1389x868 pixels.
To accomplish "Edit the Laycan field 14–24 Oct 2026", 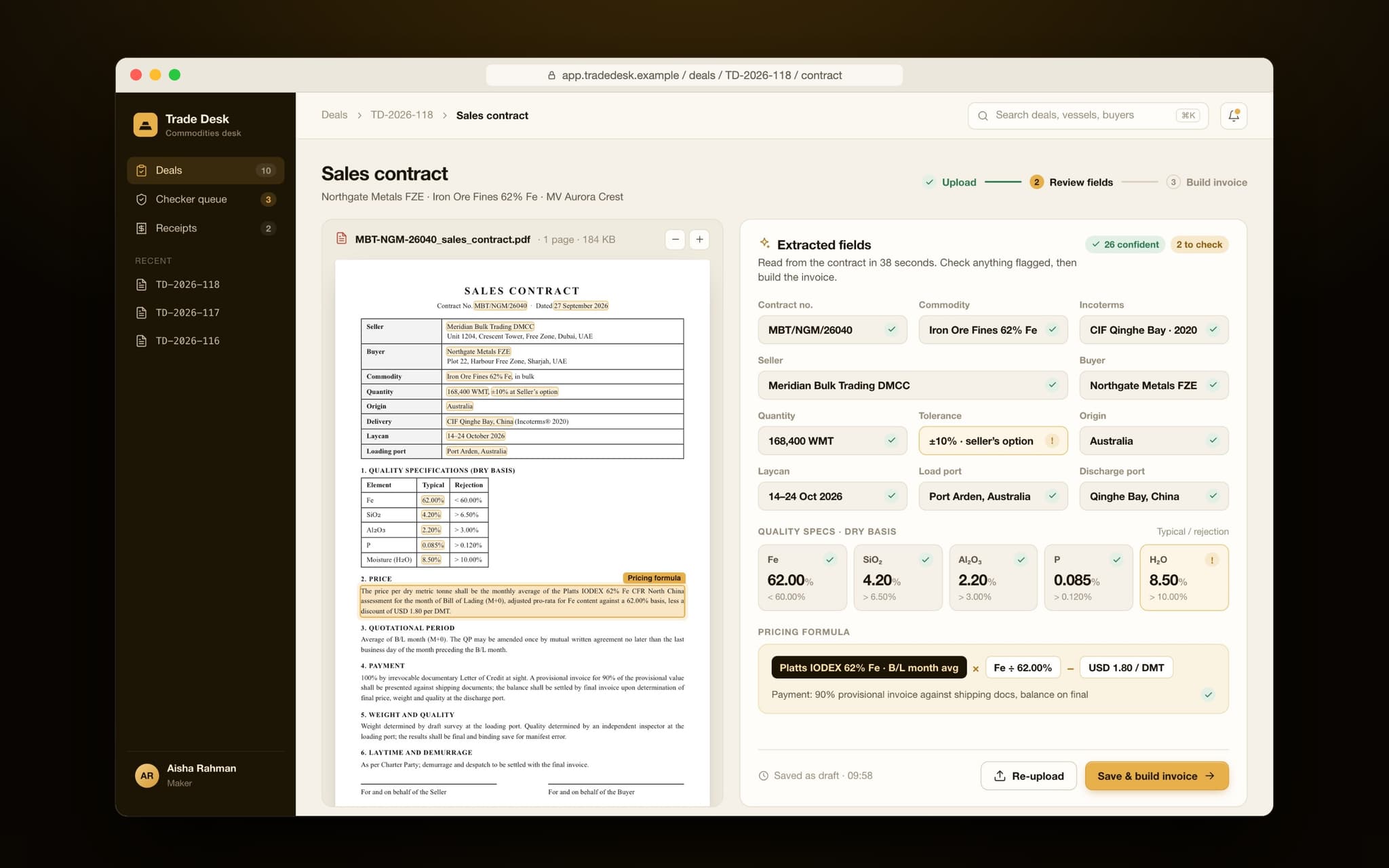I will tap(832, 496).
